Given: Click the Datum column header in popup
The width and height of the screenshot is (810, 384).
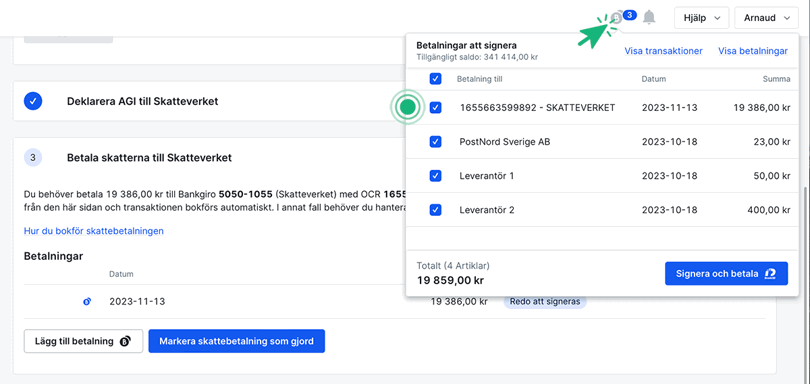Looking at the screenshot, I should (653, 79).
